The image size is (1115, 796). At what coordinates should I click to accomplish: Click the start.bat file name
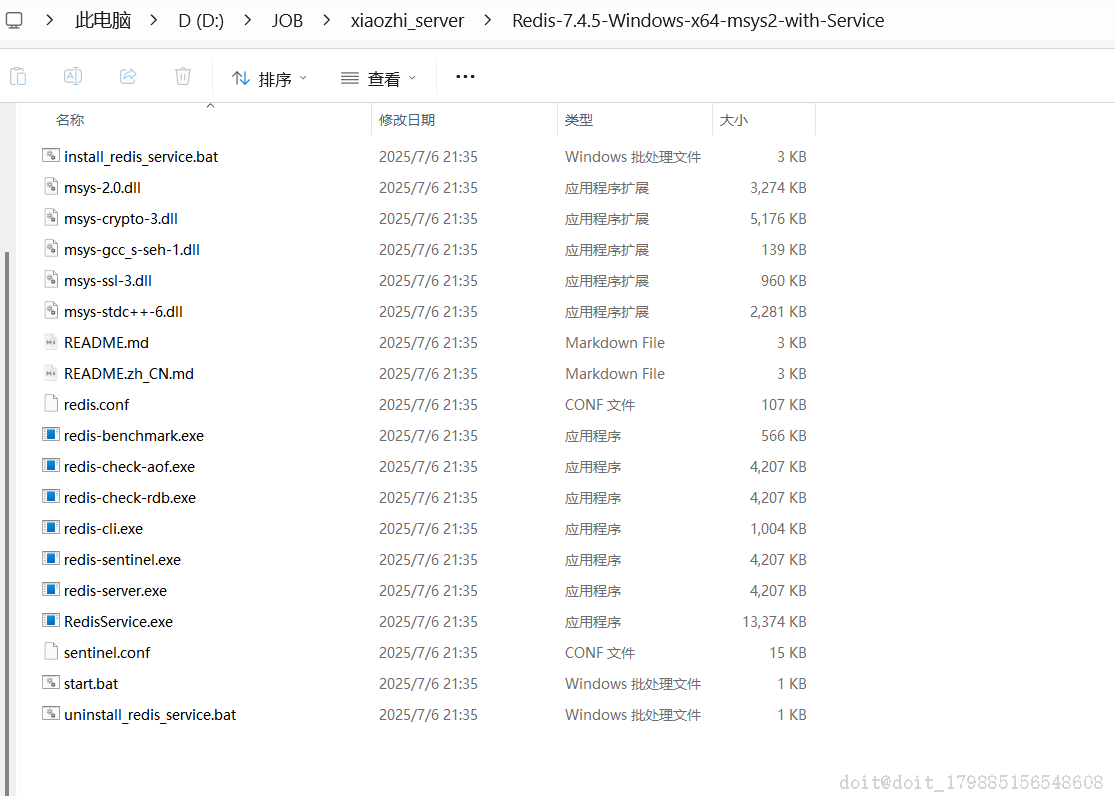(91, 684)
